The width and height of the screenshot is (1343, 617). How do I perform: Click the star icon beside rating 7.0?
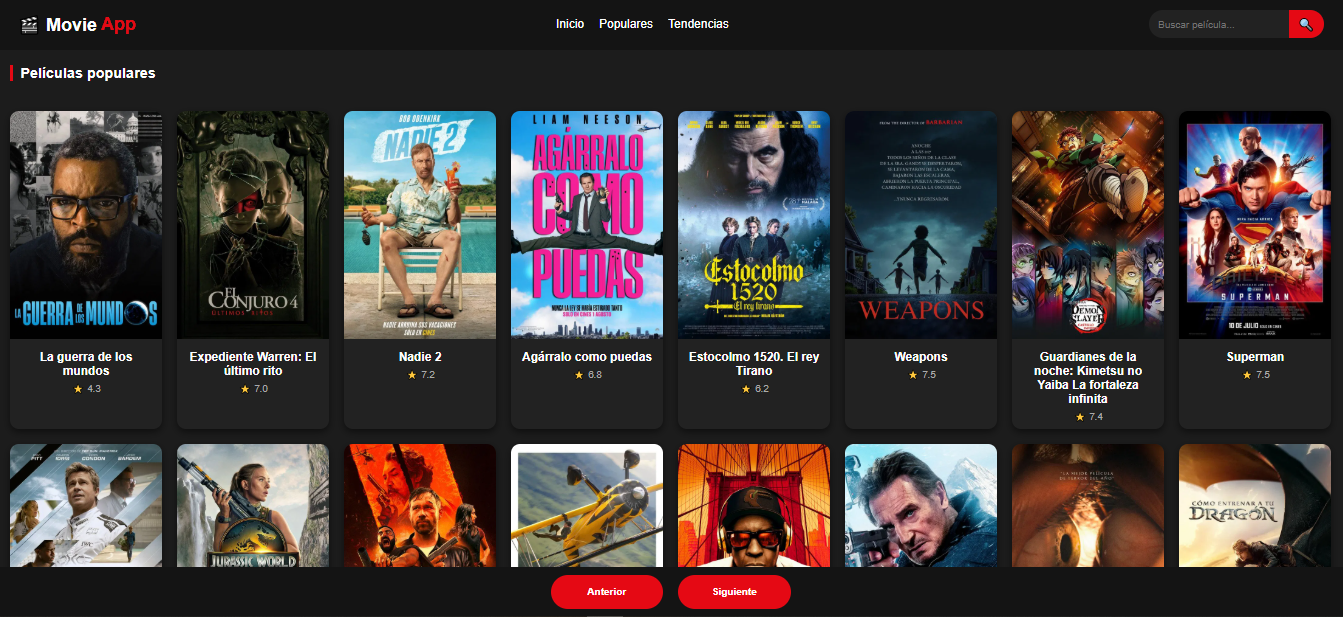point(245,389)
